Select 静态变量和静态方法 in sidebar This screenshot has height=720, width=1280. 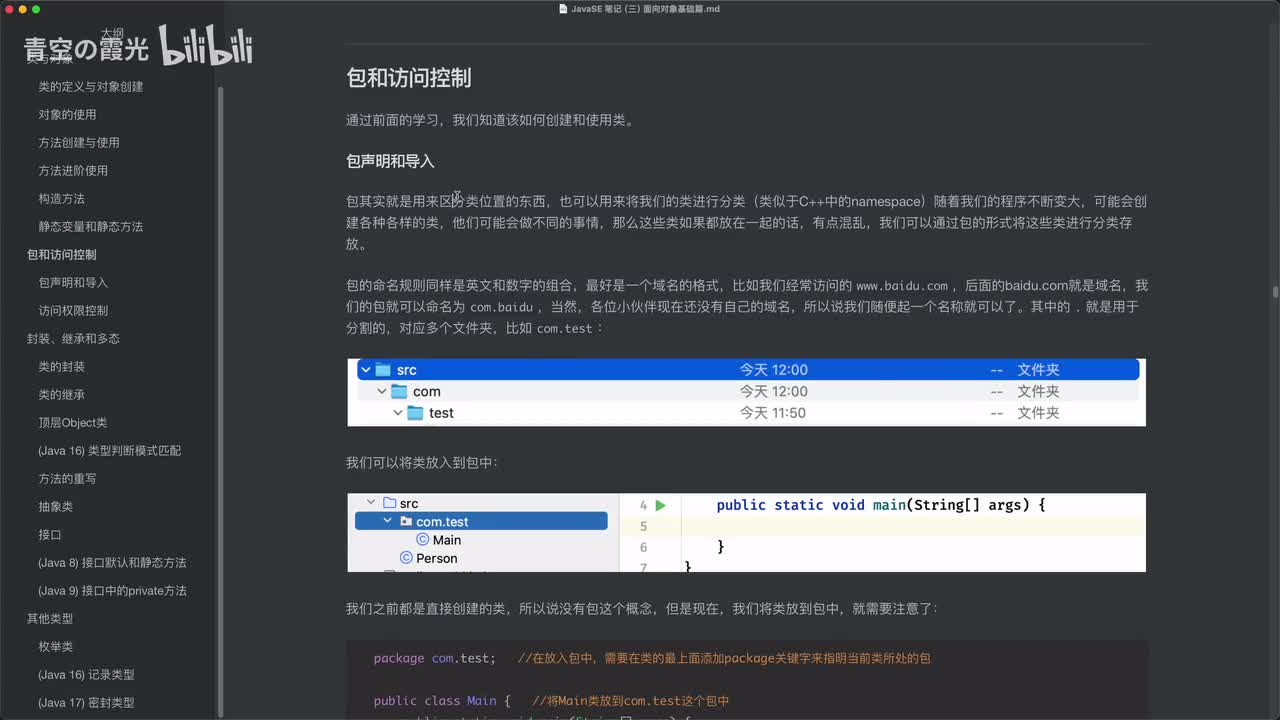pyautogui.click(x=90, y=227)
